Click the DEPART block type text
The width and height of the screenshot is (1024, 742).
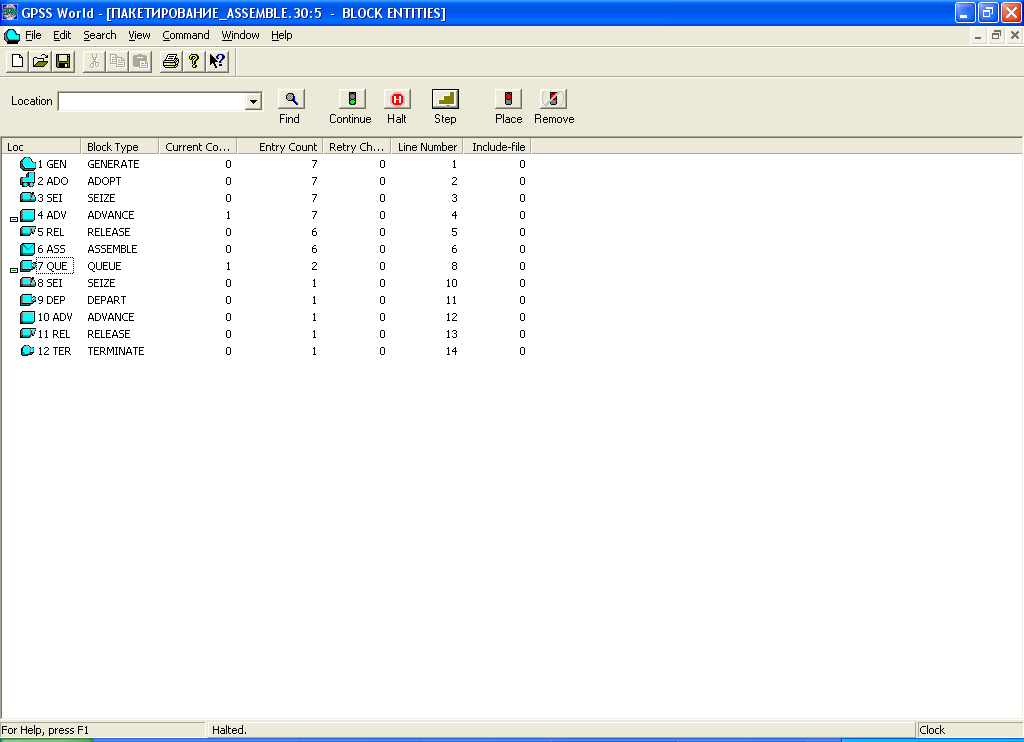(106, 300)
